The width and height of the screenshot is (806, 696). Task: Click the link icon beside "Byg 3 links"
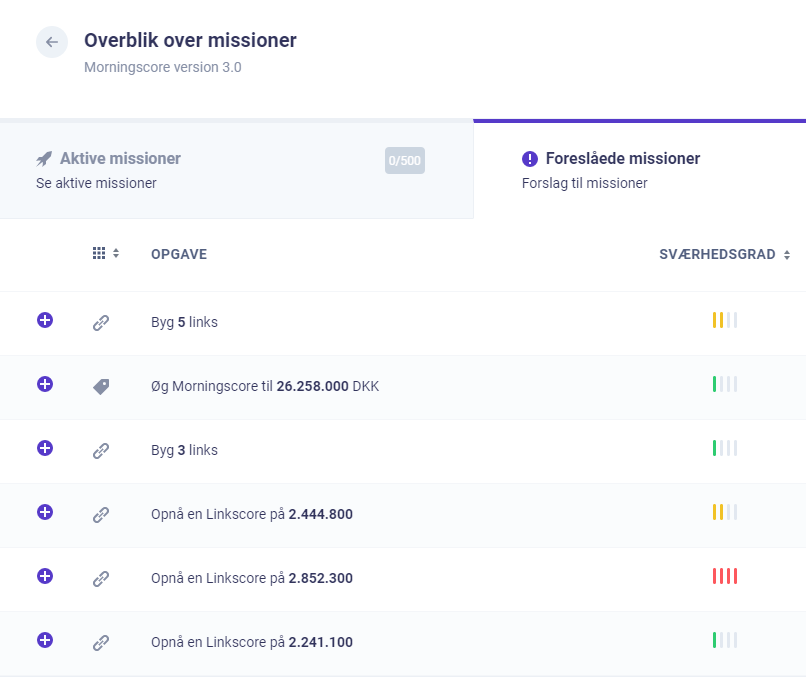[x=101, y=450]
